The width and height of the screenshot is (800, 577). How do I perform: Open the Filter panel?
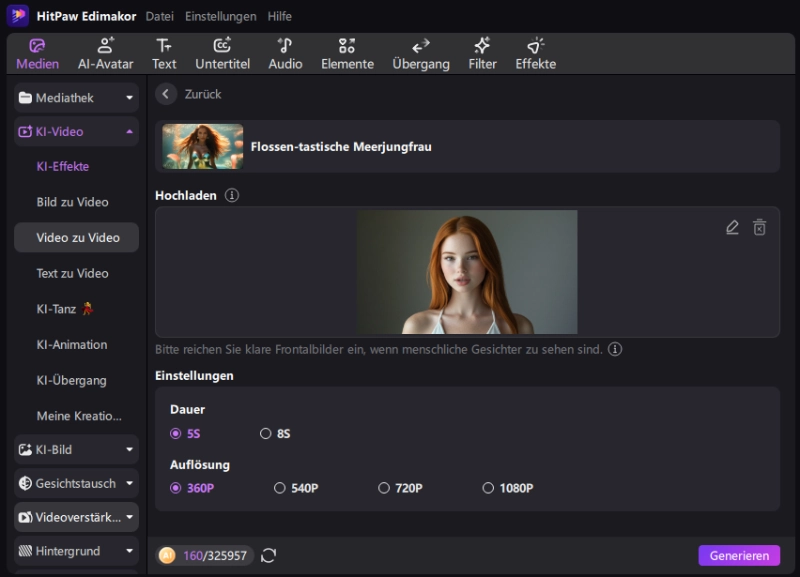[x=482, y=54]
